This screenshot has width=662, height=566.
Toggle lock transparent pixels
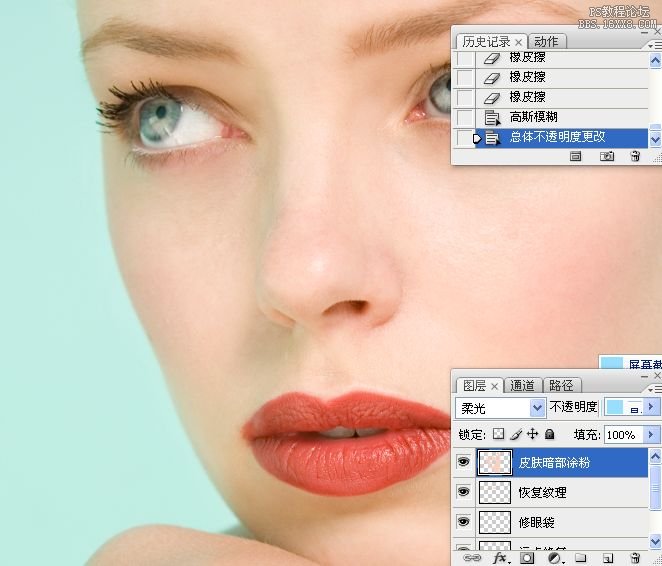[x=499, y=434]
